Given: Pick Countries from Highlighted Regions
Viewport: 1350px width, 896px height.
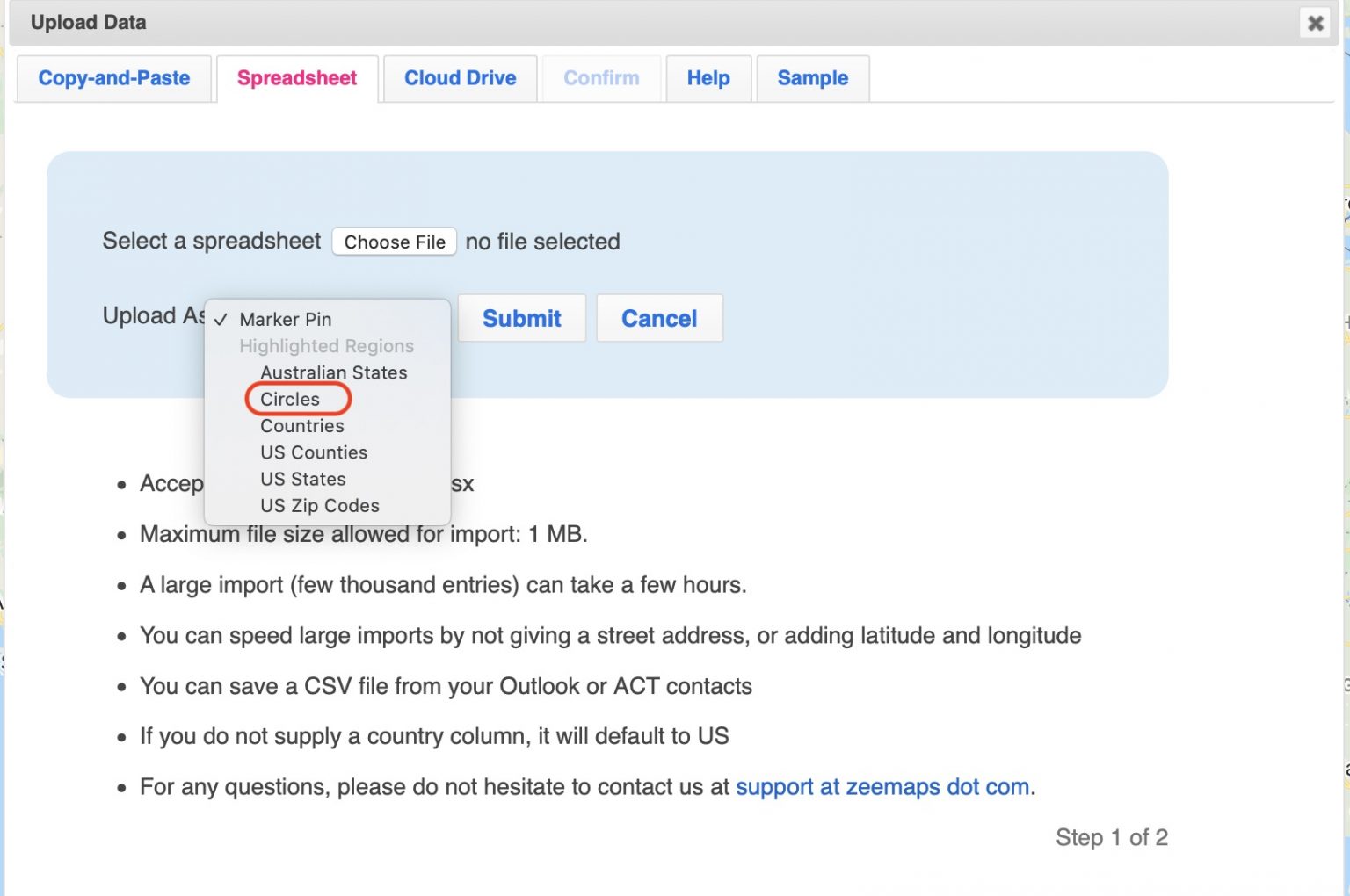Looking at the screenshot, I should (x=301, y=426).
